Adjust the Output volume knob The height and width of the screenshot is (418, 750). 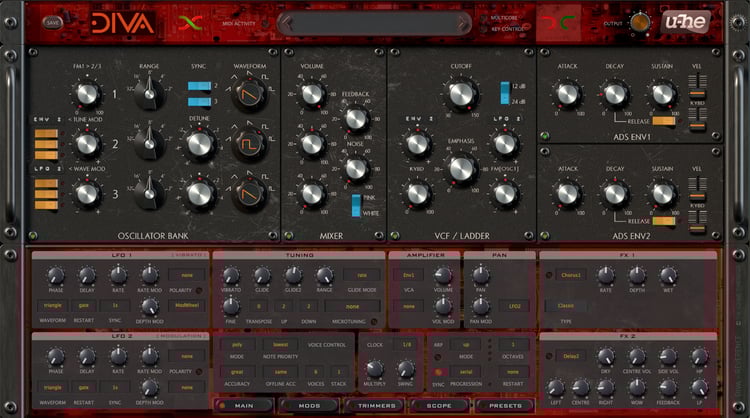tap(640, 22)
